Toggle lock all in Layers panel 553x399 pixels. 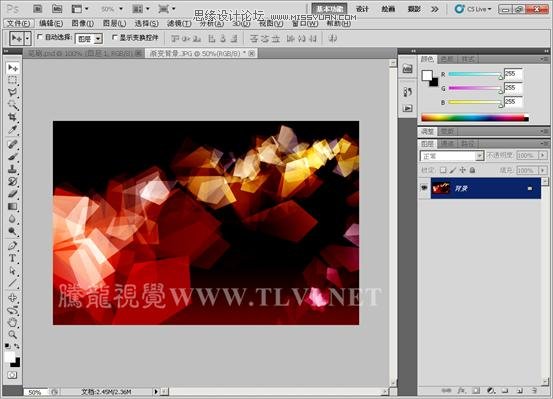pos(472,170)
